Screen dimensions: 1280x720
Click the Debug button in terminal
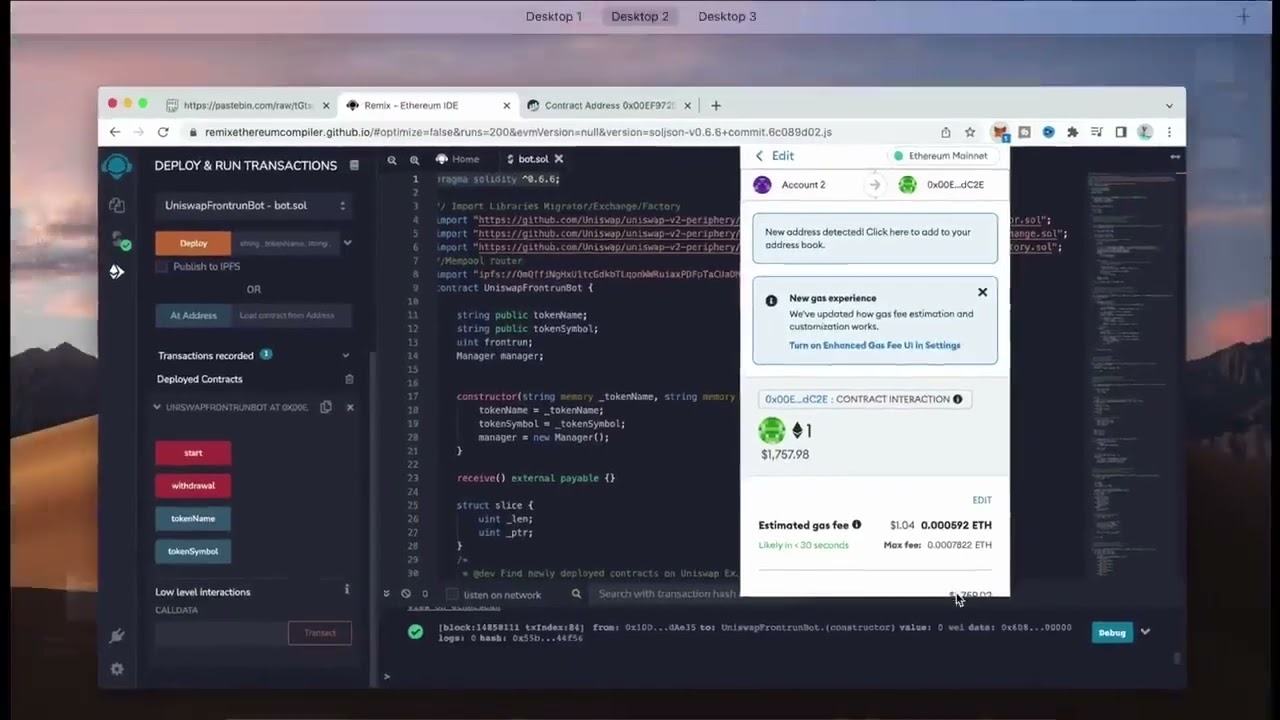1112,632
